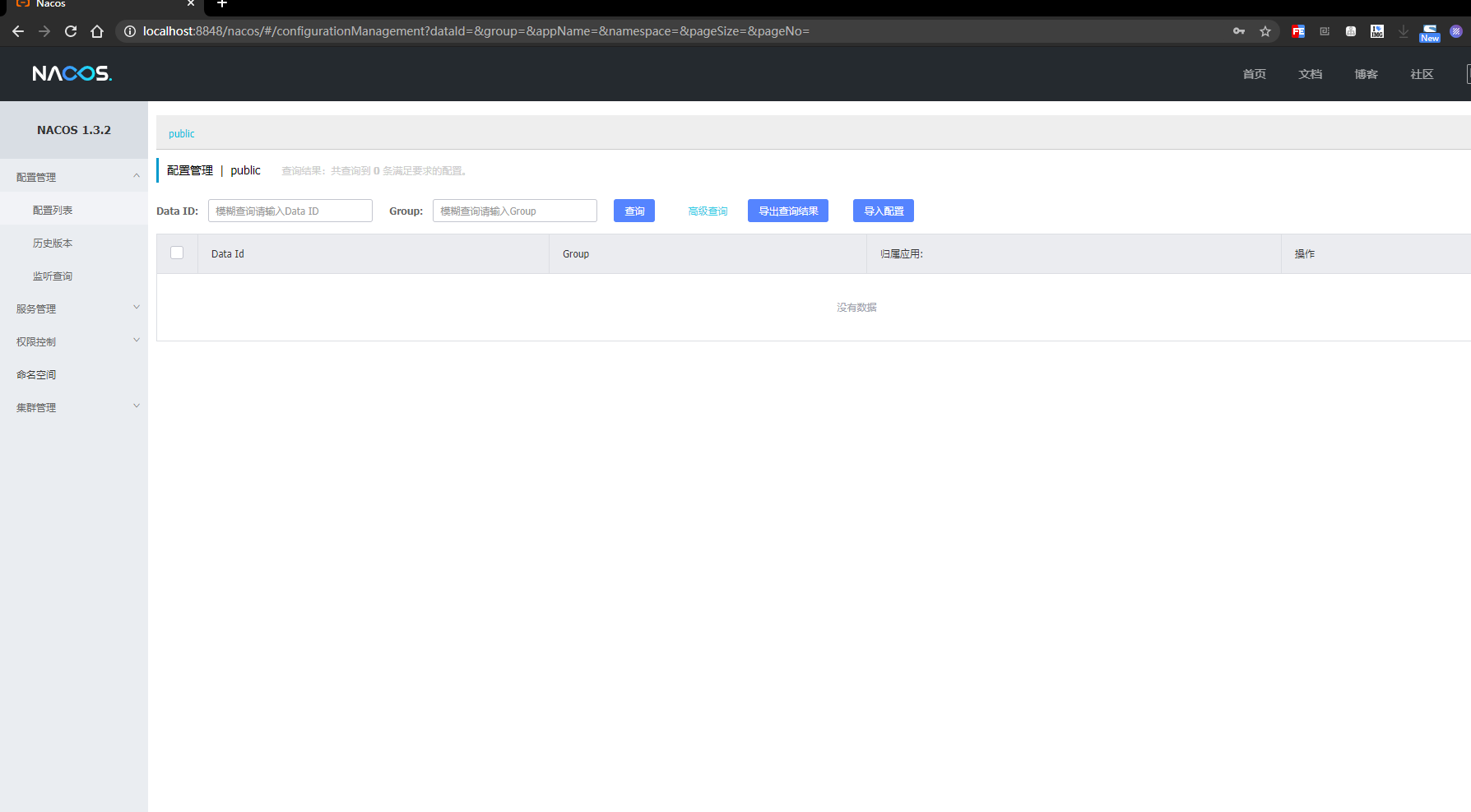Click the browser address bar URL
Image resolution: width=1471 pixels, height=812 pixels.
(476, 31)
